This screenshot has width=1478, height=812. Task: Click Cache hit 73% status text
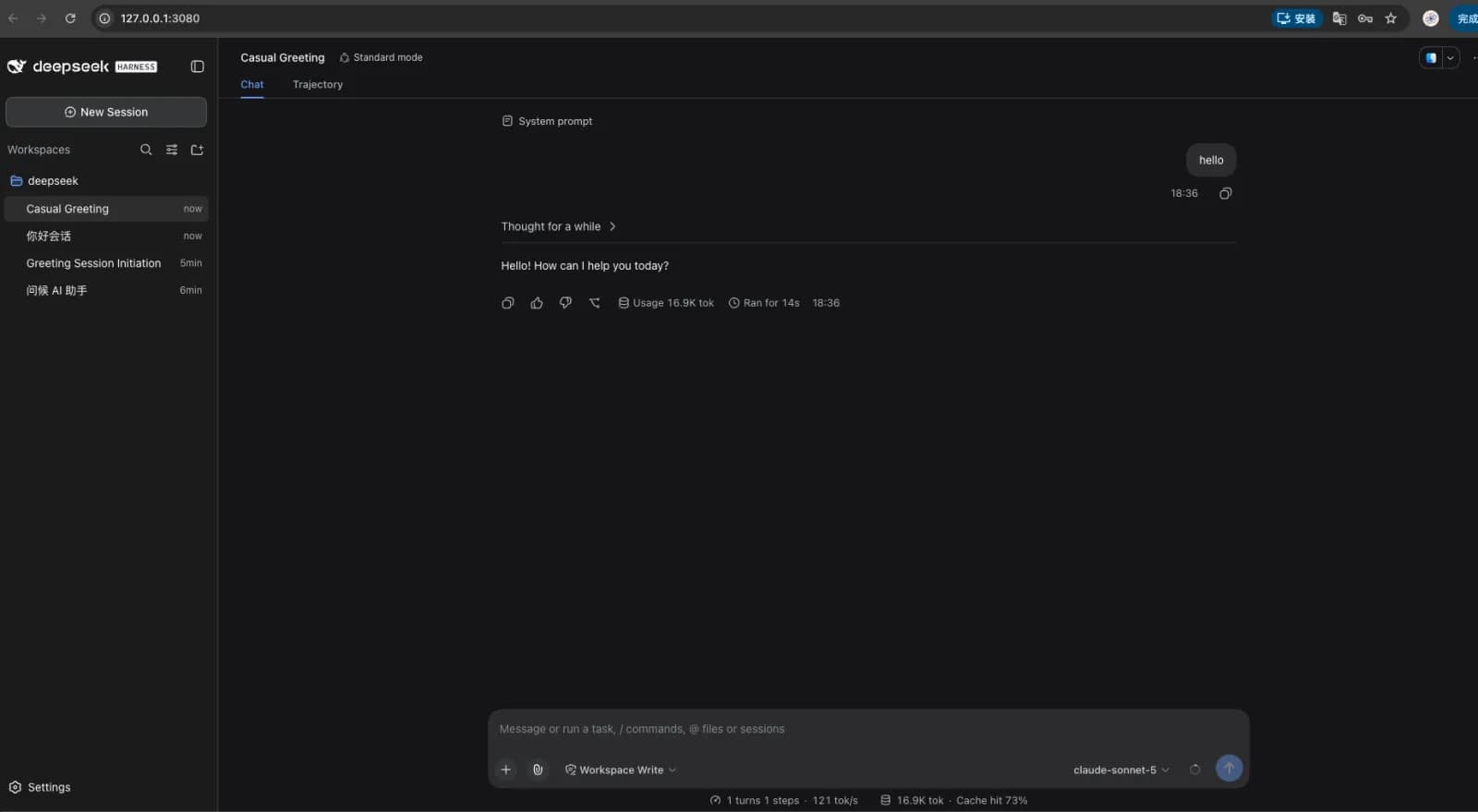991,800
